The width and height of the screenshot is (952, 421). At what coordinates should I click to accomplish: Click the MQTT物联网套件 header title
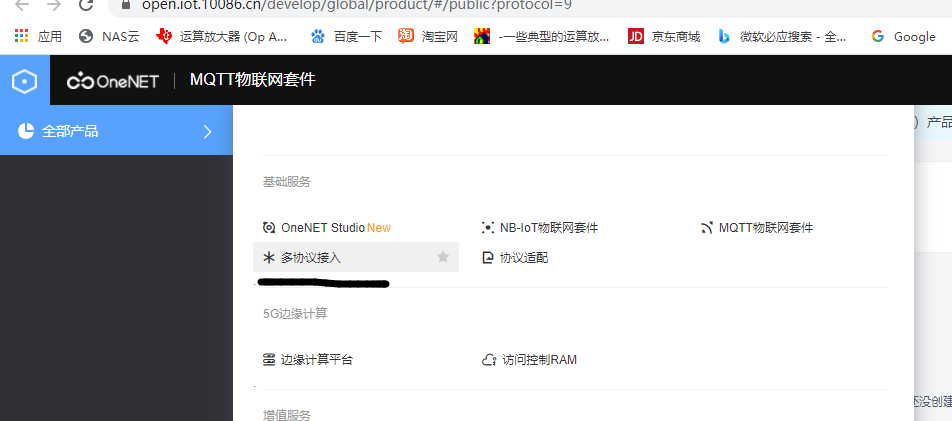(x=253, y=80)
